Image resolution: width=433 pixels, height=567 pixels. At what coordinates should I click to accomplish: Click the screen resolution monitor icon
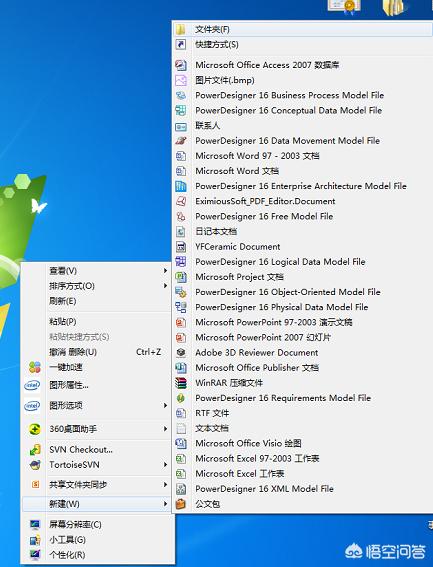[35, 524]
